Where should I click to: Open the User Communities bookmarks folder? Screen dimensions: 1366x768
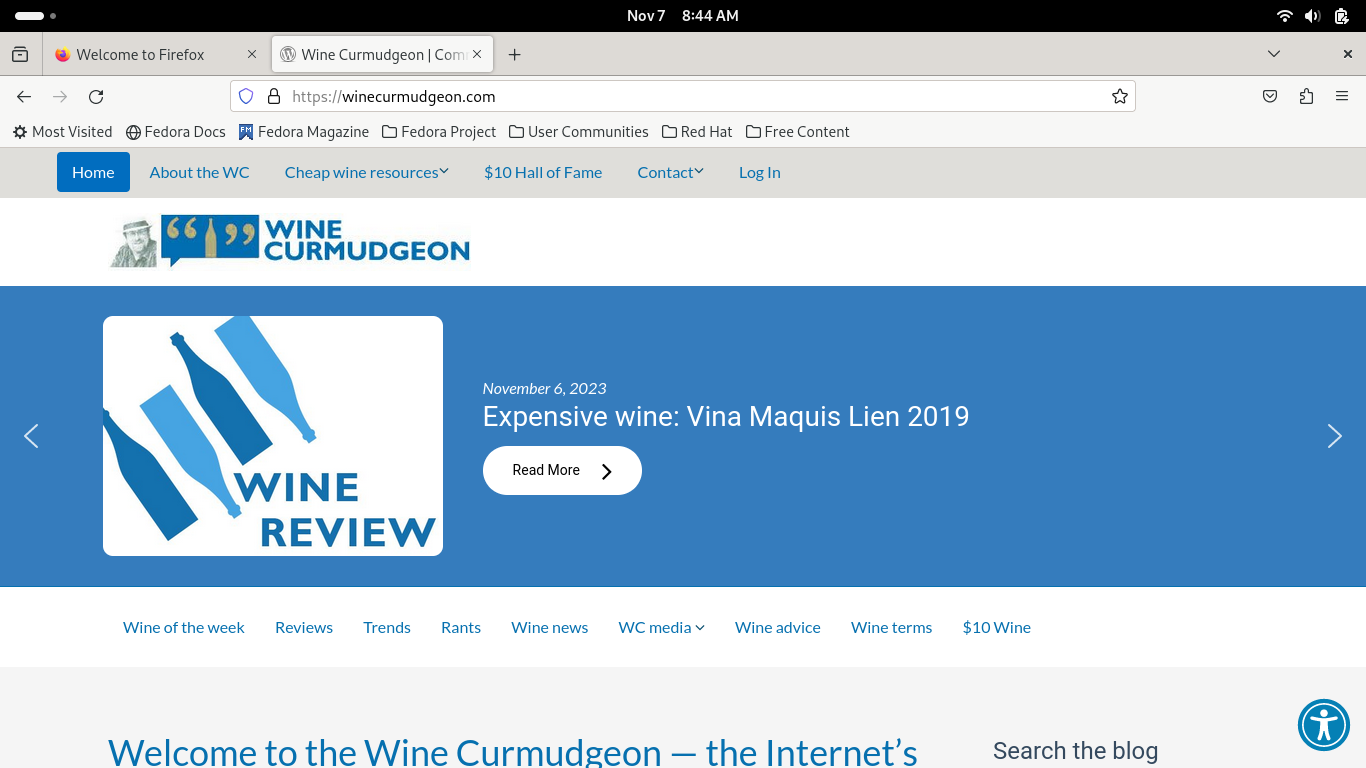click(578, 132)
